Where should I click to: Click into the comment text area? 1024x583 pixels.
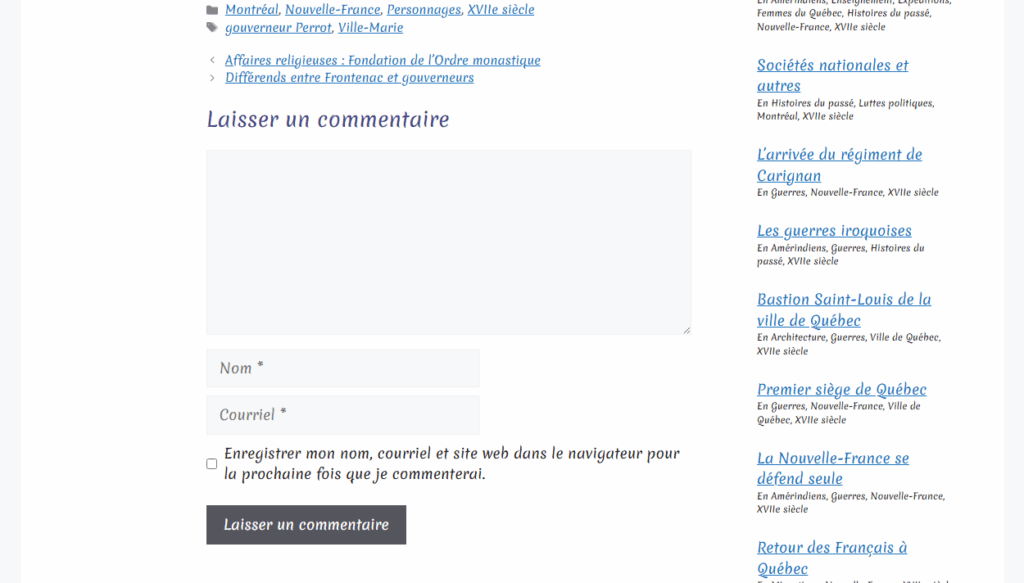448,242
